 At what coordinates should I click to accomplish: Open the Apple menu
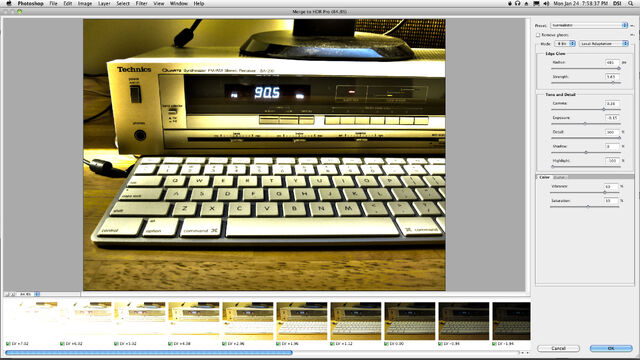pos(9,3)
